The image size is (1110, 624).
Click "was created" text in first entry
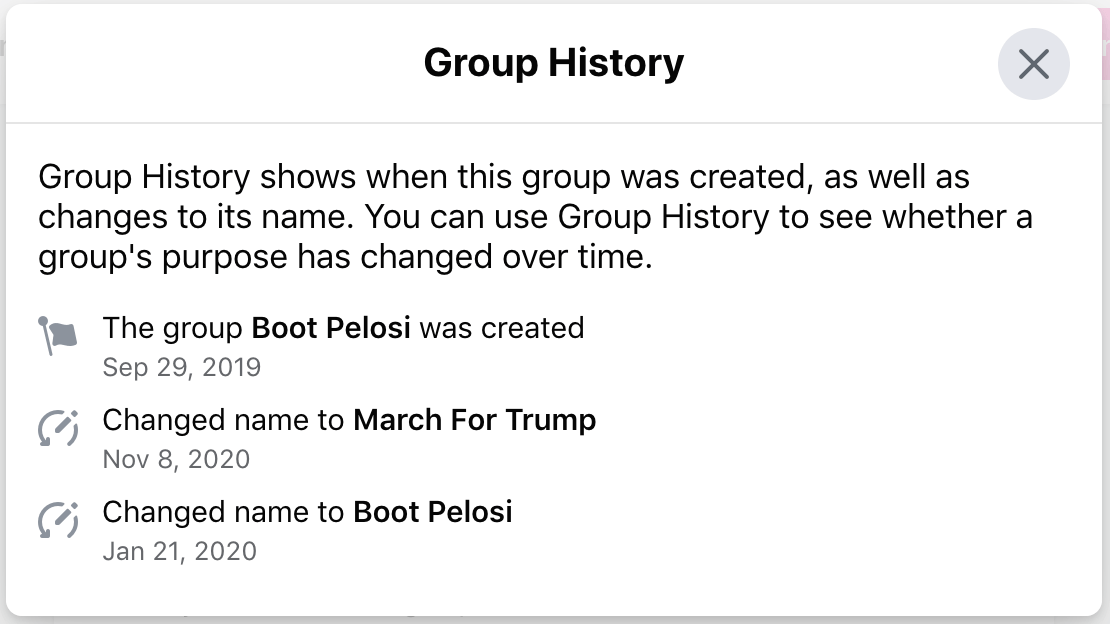(502, 328)
